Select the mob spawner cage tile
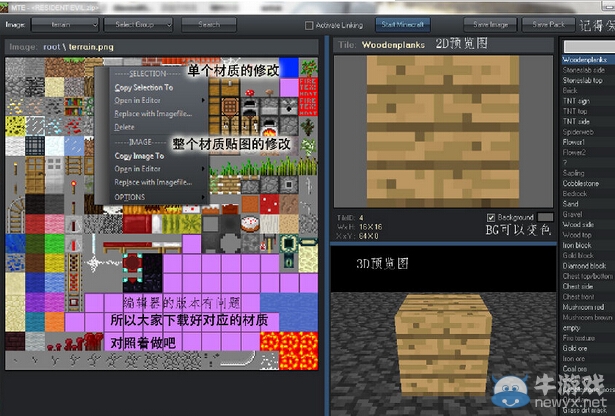 (35, 145)
